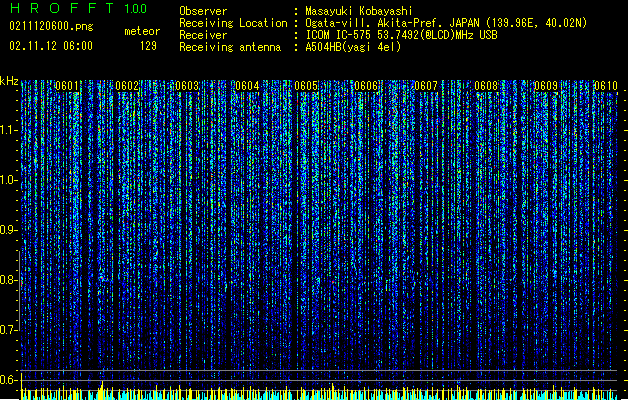Click the 0605 time marker

tap(306, 86)
